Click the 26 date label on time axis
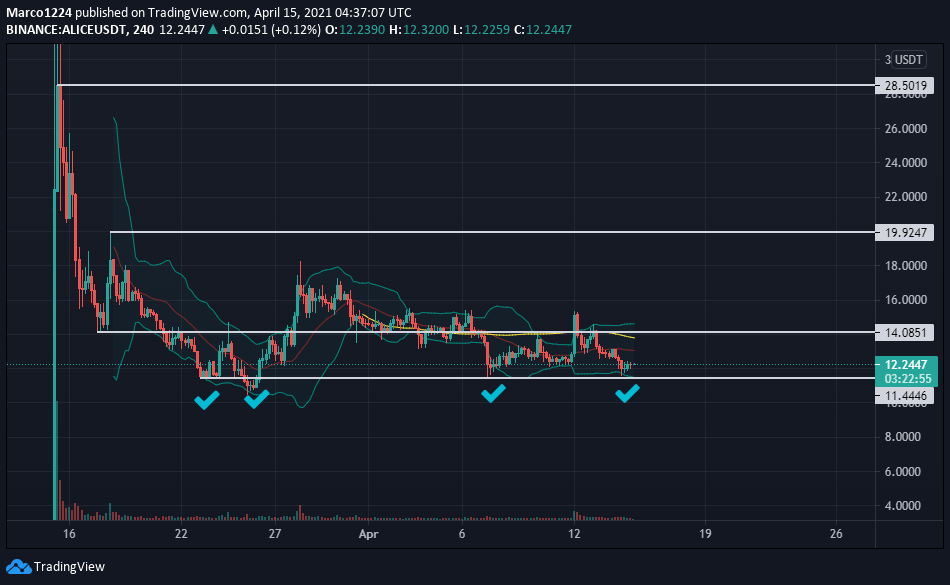Image resolution: width=950 pixels, height=585 pixels. [836, 534]
